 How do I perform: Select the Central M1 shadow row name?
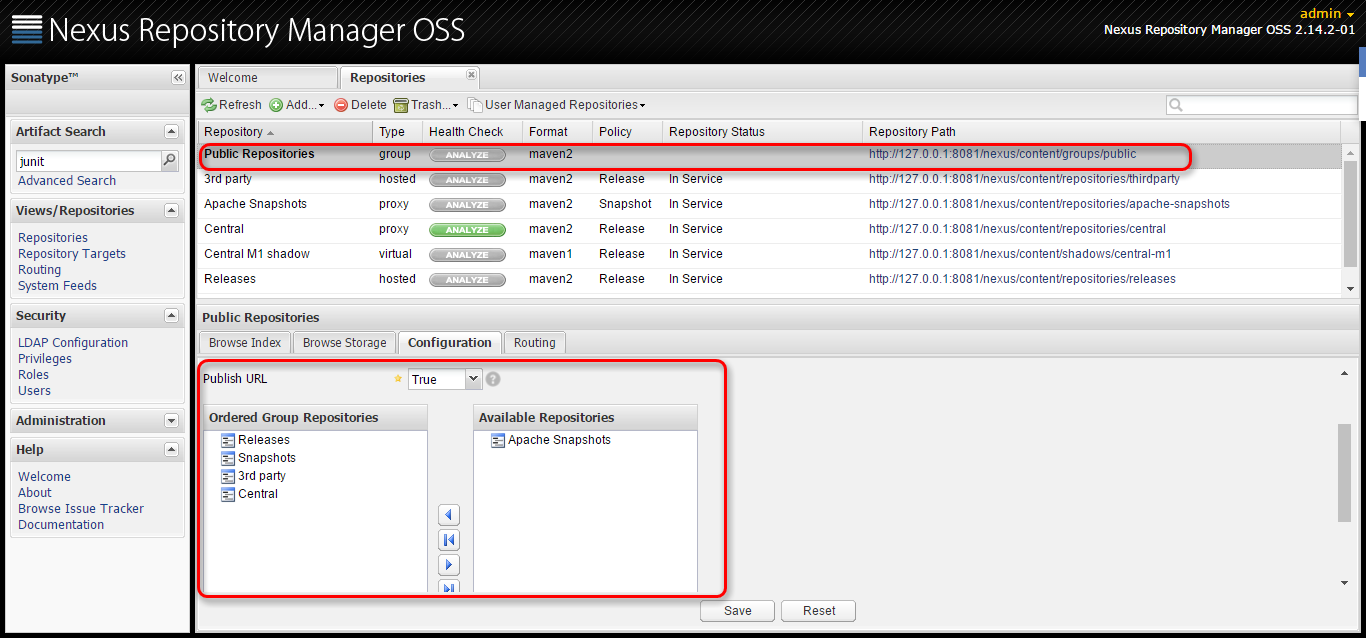[x=257, y=254]
